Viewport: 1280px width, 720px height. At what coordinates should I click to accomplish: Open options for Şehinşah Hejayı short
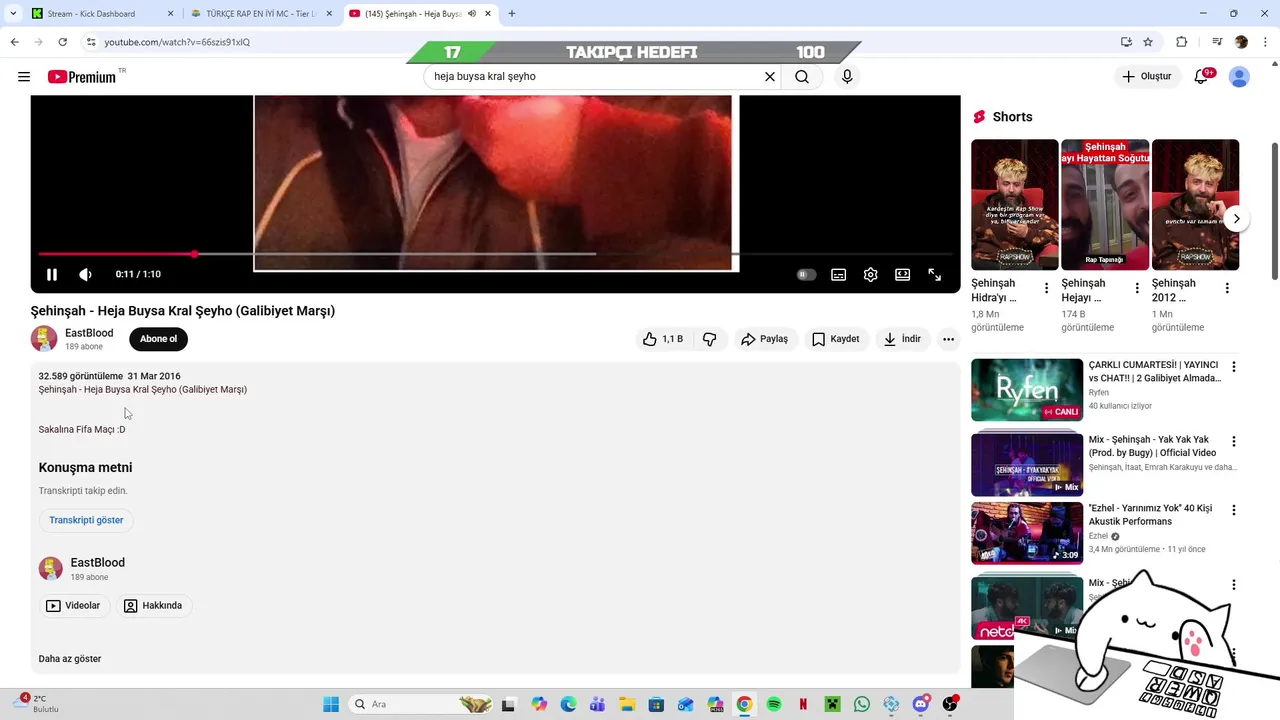(1136, 288)
